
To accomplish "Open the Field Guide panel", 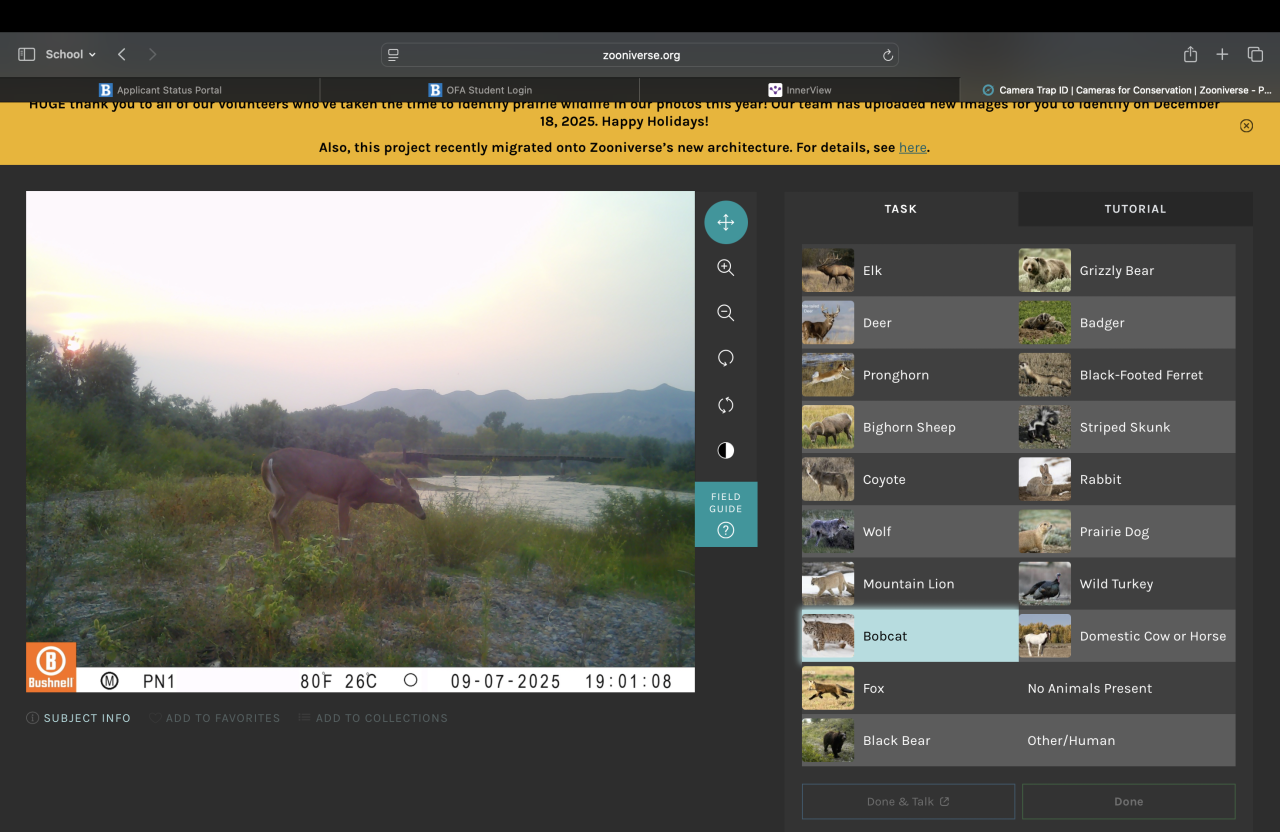I will click(726, 514).
